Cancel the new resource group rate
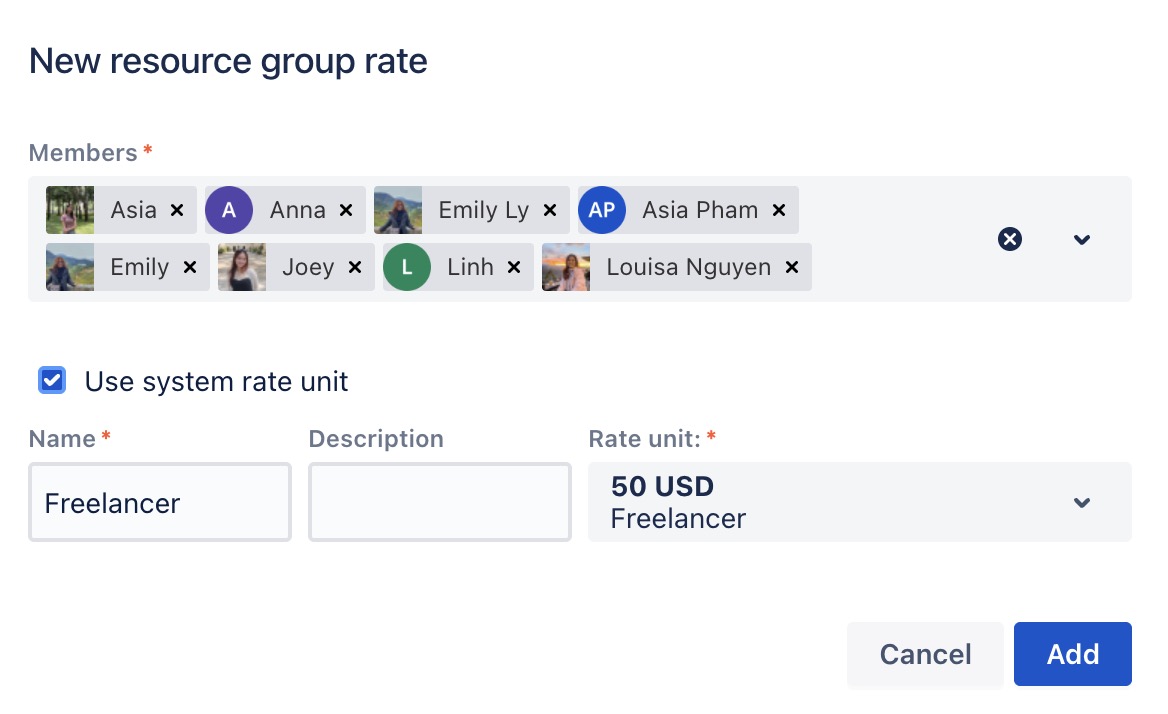 [925, 654]
